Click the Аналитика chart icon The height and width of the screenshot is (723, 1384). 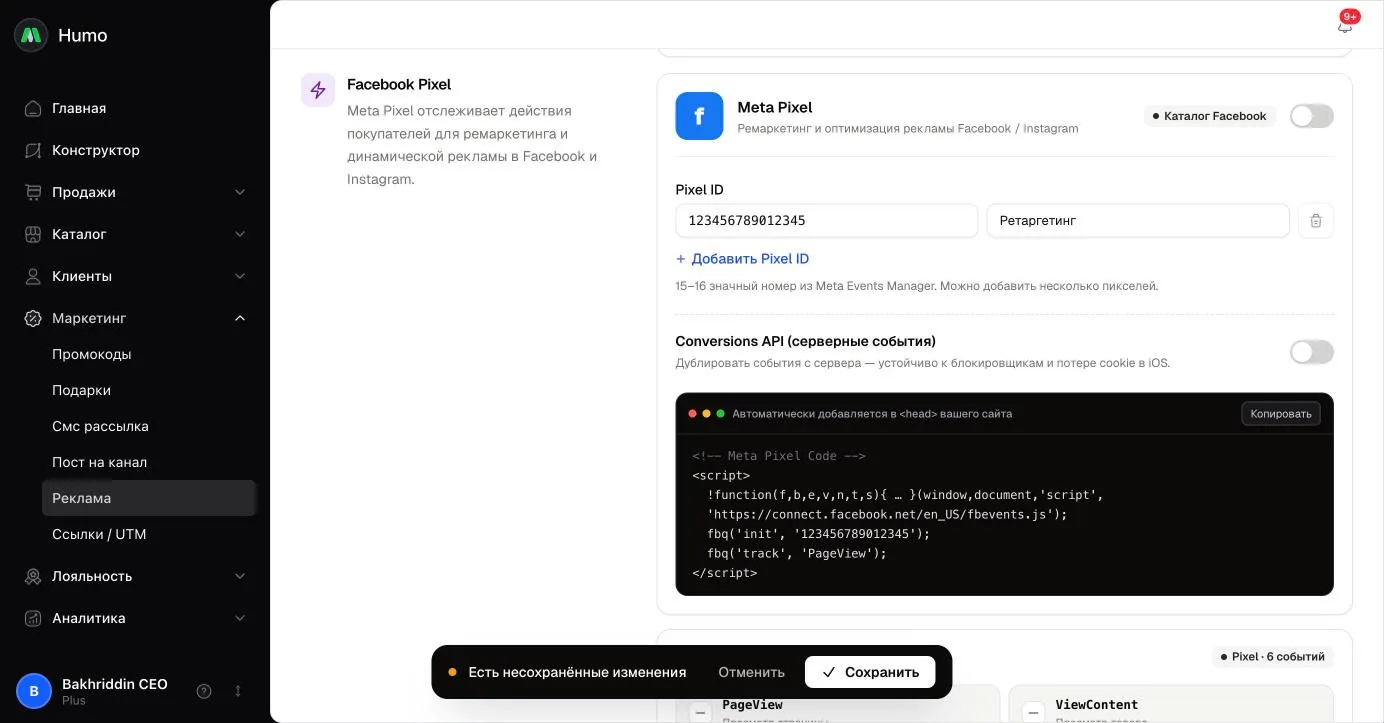[x=33, y=618]
